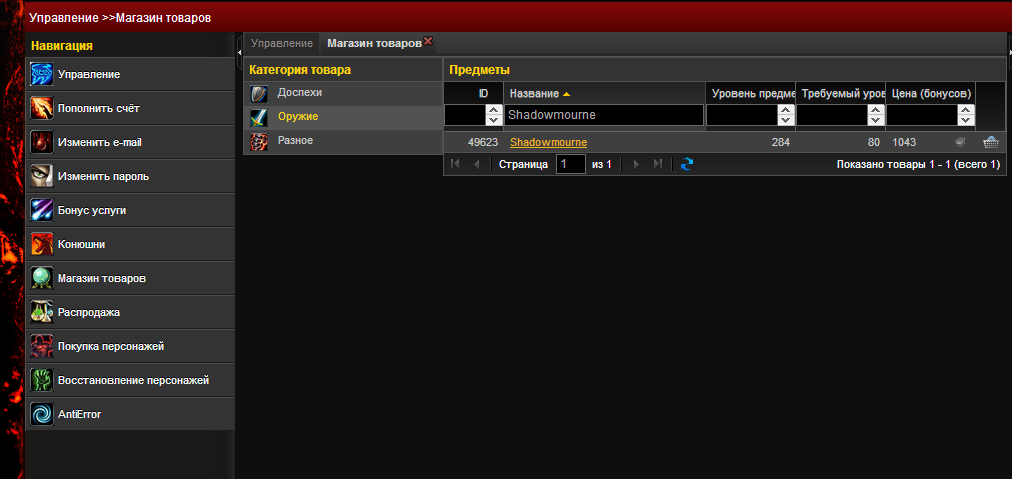Image resolution: width=1012 pixels, height=479 pixels.
Task: Decrease the Требуемый уровень filter value
Action: pos(875,121)
